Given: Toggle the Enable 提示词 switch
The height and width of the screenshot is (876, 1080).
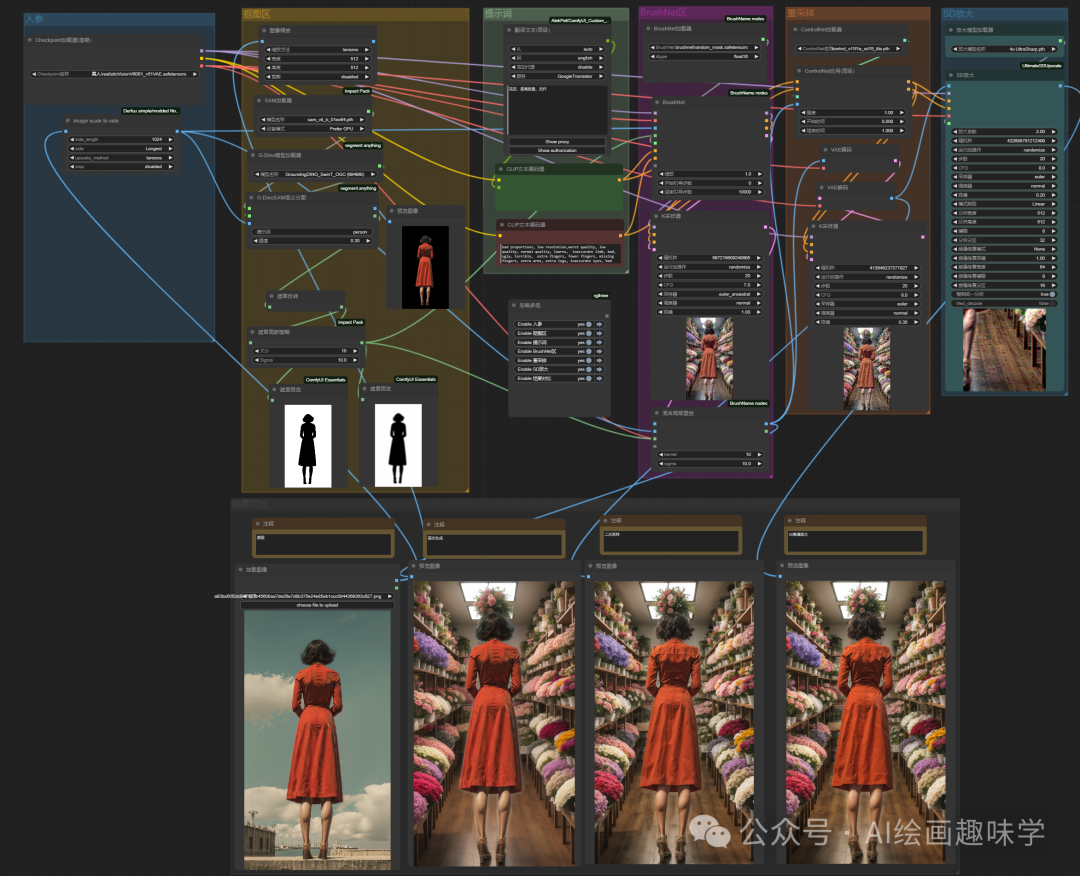Looking at the screenshot, I should tap(589, 342).
